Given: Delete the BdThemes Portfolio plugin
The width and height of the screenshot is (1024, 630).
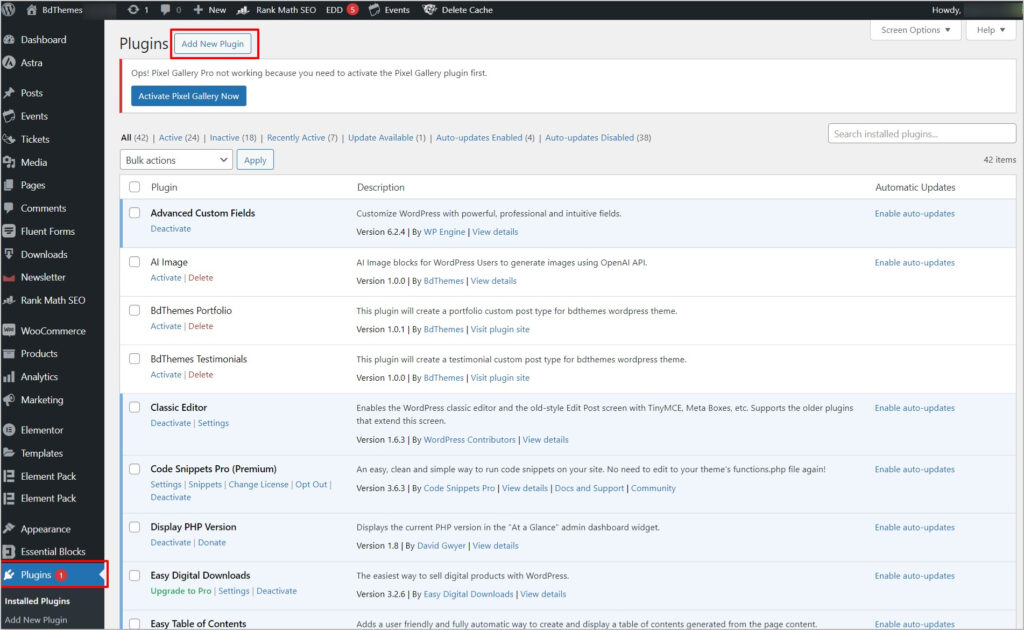Looking at the screenshot, I should tap(200, 326).
